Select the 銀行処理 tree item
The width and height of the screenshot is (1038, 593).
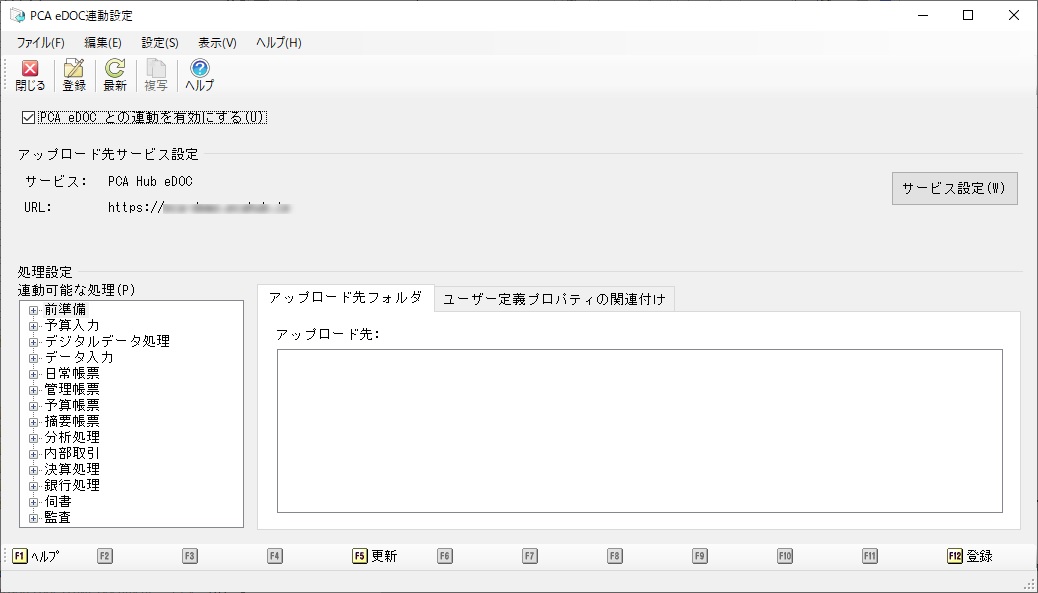(x=72, y=486)
